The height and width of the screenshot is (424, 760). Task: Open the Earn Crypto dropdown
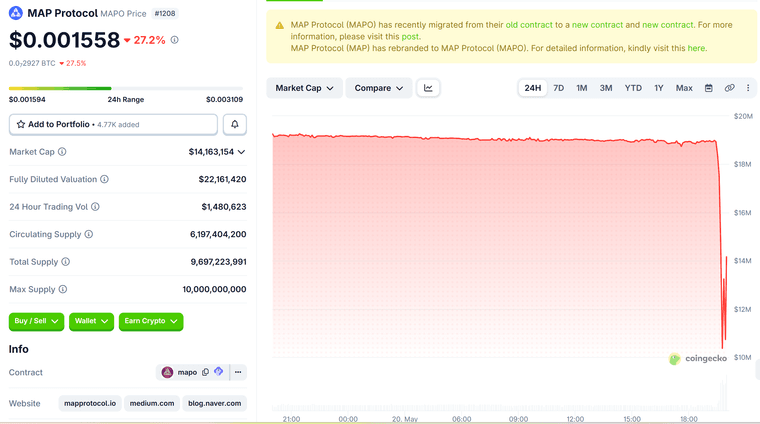151,321
